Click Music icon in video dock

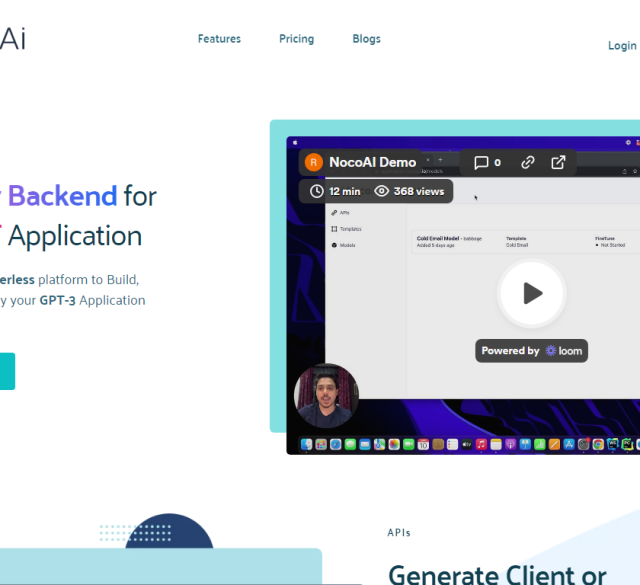point(481,445)
